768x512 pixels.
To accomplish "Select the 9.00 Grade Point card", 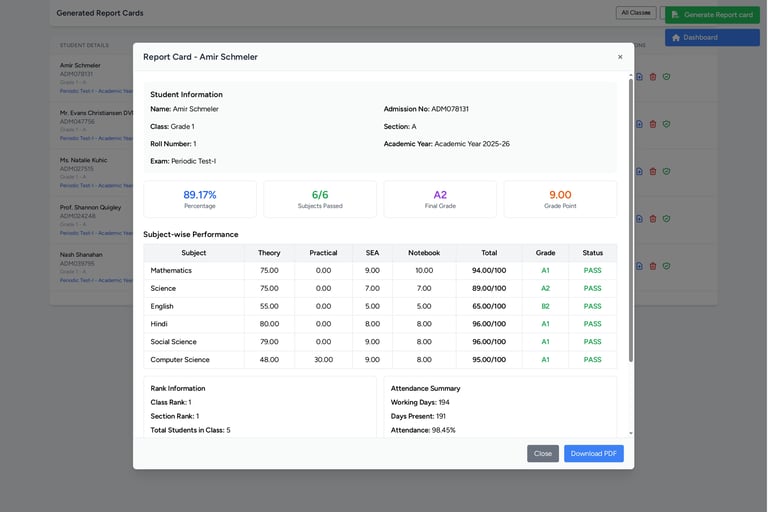I will point(560,199).
